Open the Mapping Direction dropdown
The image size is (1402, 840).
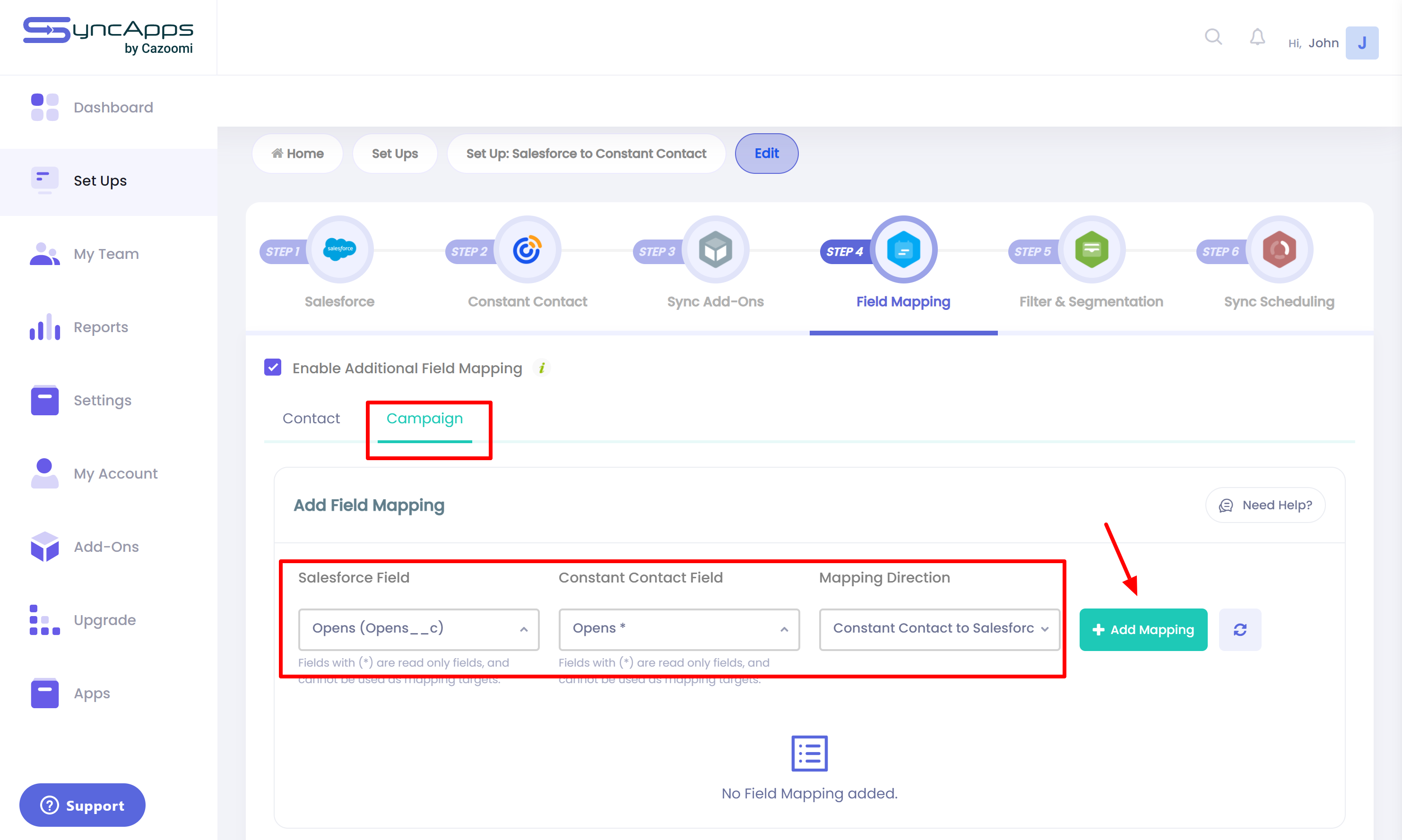[x=939, y=629]
